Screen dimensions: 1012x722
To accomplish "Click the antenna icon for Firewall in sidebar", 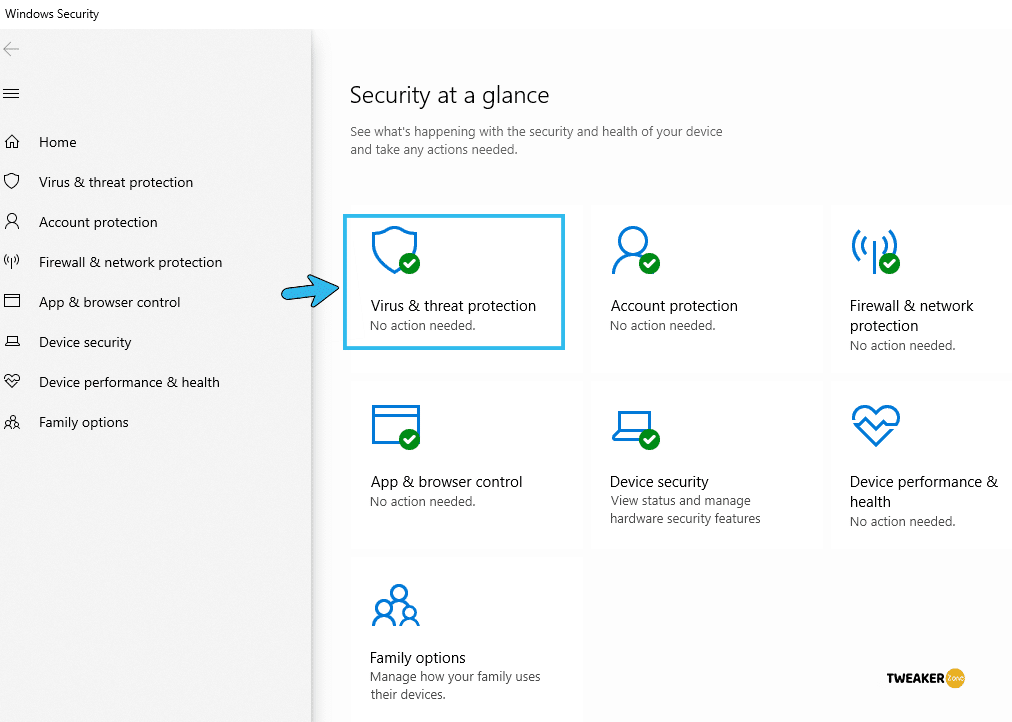I will pos(12,261).
